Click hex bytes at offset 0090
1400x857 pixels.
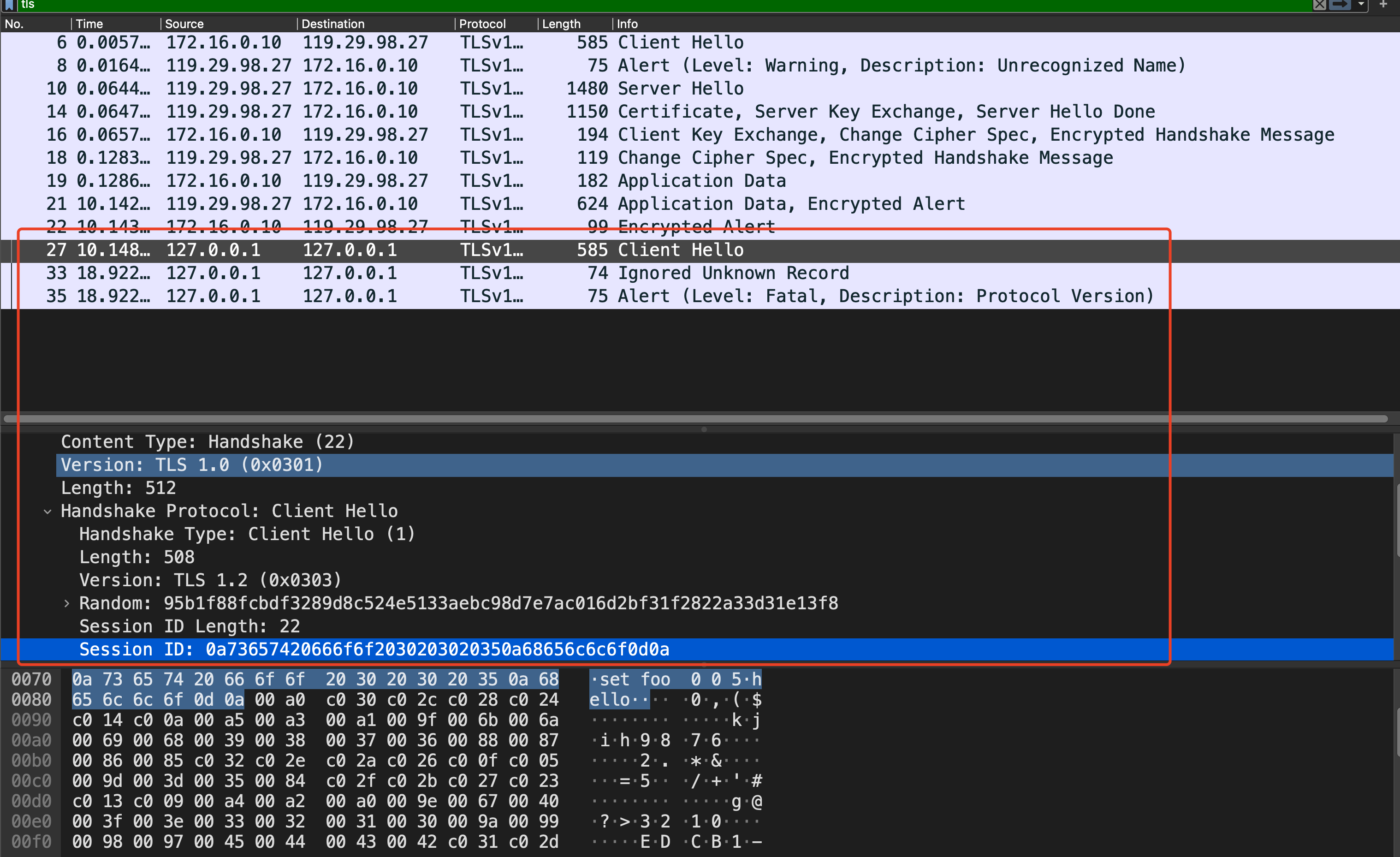coord(315,720)
